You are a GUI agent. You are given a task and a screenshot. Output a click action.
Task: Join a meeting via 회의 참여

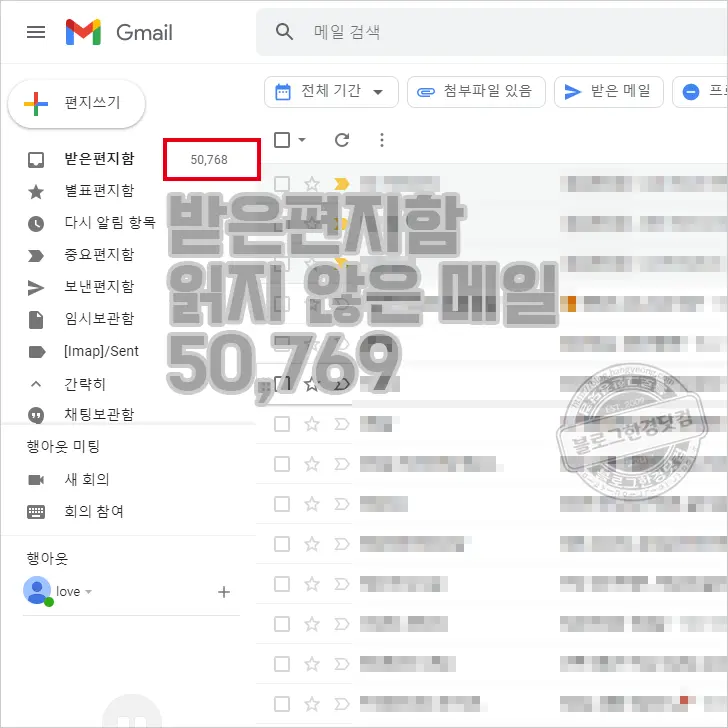[93, 512]
